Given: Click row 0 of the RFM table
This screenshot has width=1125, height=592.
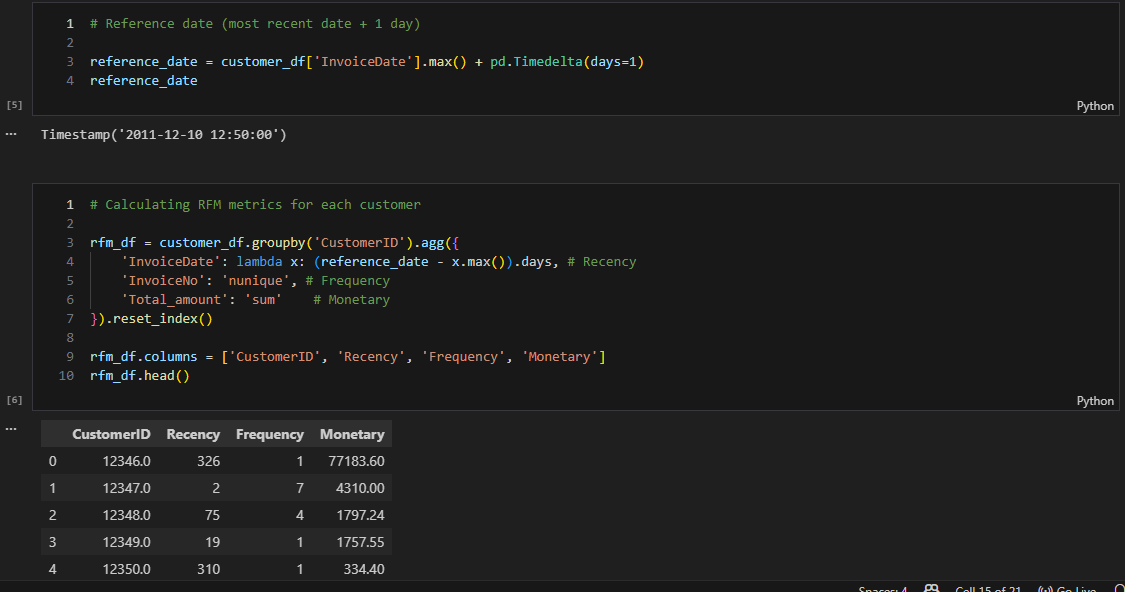Looking at the screenshot, I should pyautogui.click(x=200, y=461).
